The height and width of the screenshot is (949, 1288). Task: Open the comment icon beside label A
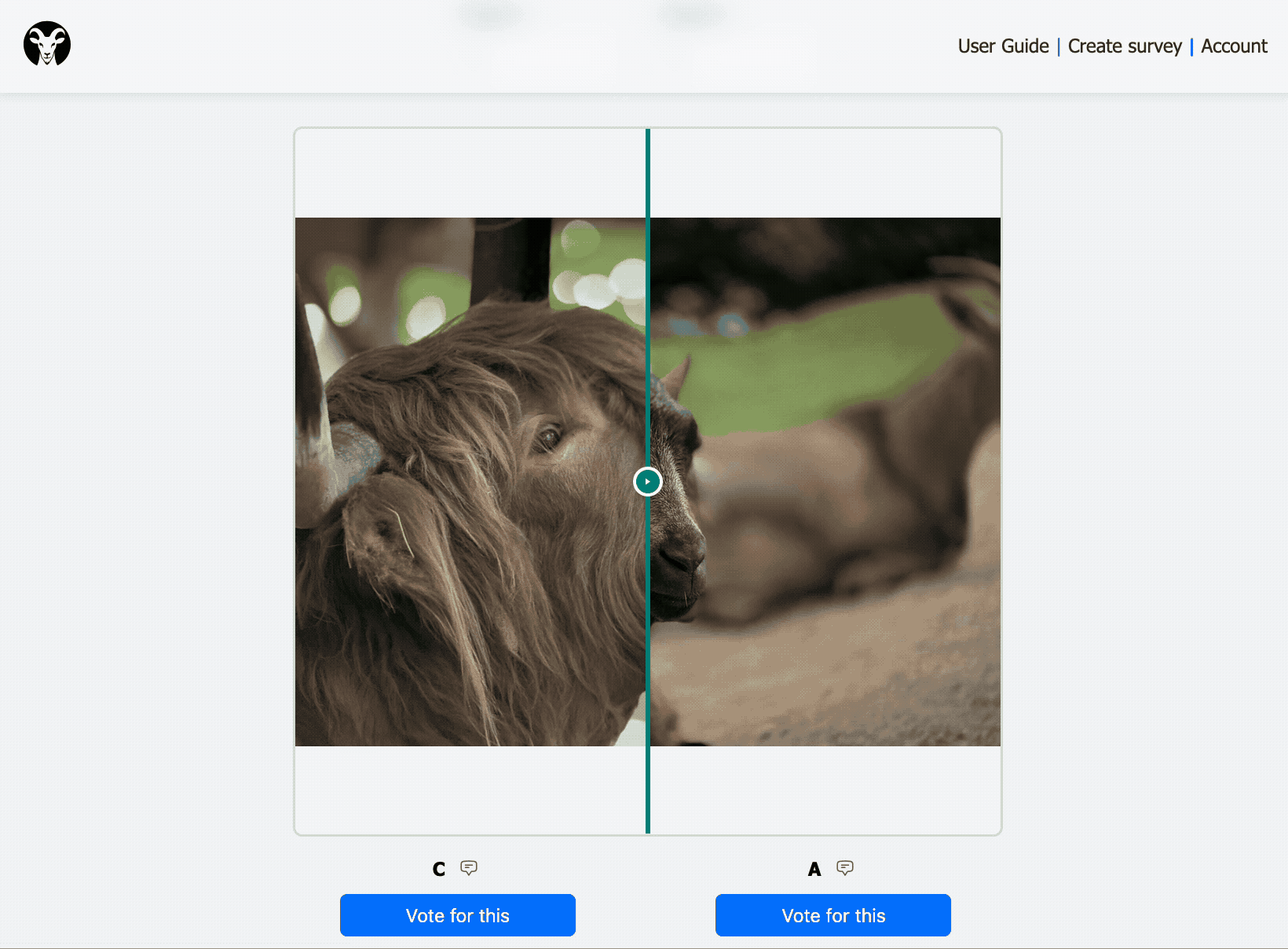pyautogui.click(x=845, y=868)
